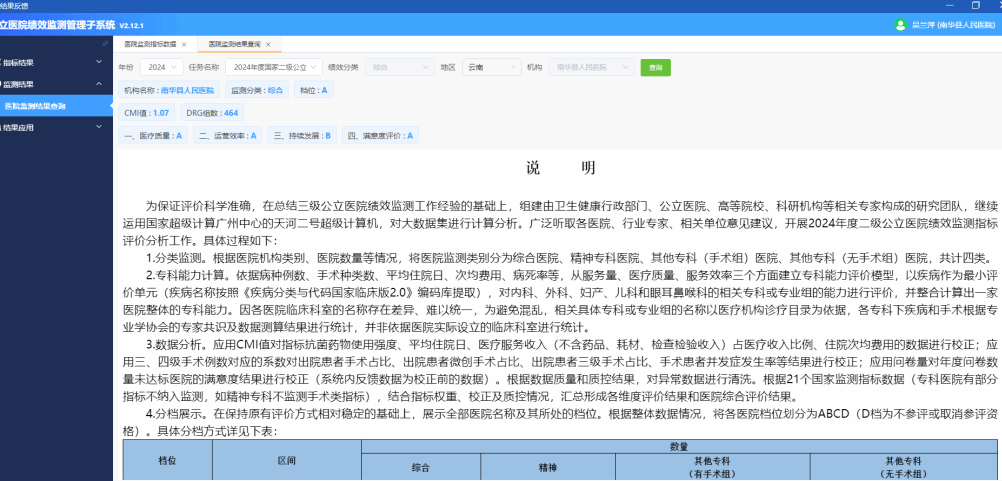Open the 地区 云南 dropdown
The image size is (1002, 481).
tap(491, 67)
